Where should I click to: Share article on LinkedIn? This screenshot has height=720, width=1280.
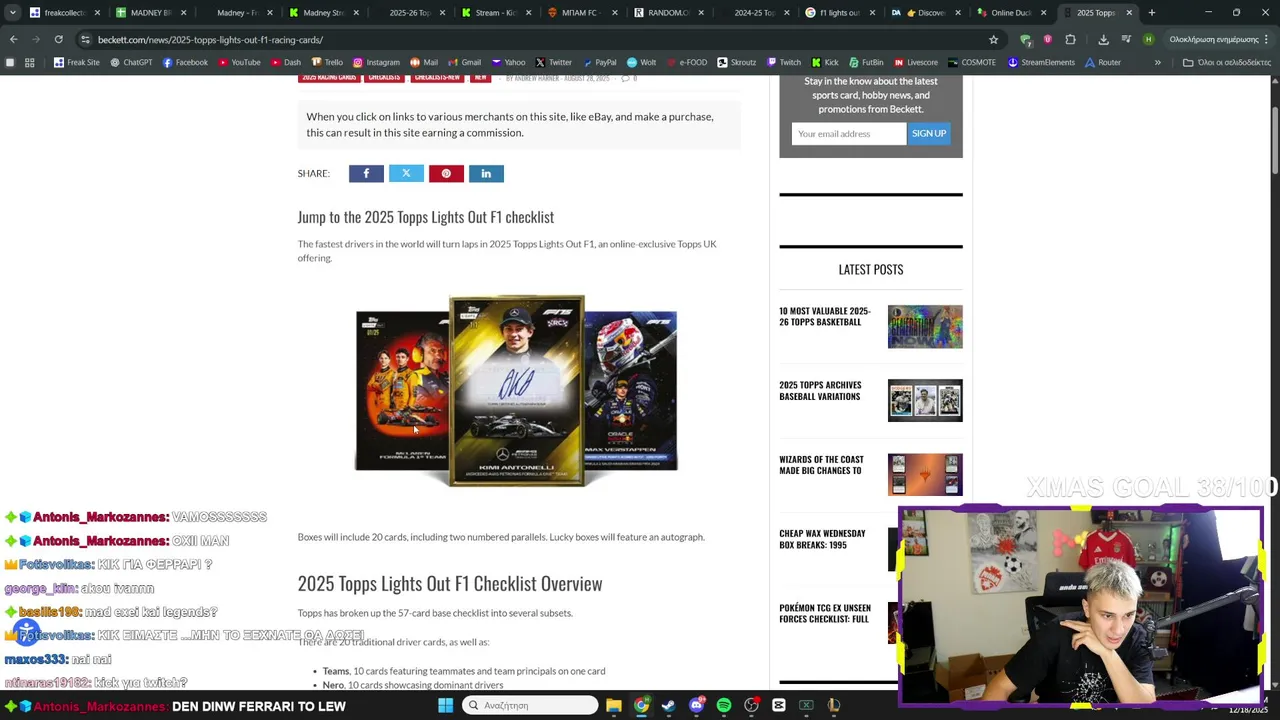point(486,174)
